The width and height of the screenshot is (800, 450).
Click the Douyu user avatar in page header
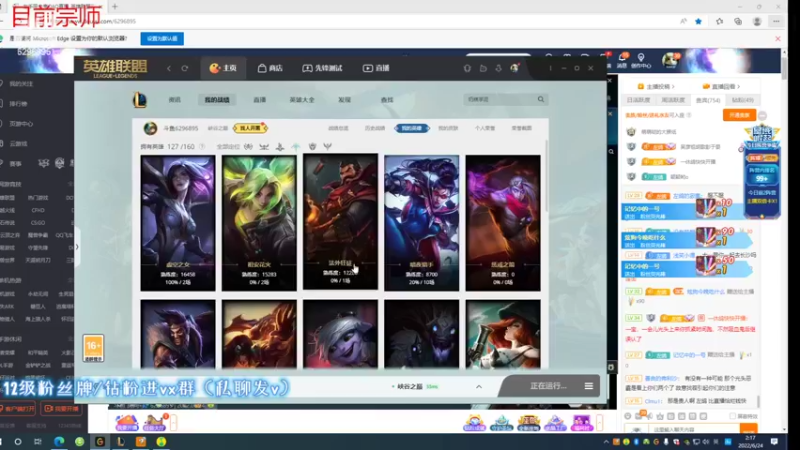(669, 60)
